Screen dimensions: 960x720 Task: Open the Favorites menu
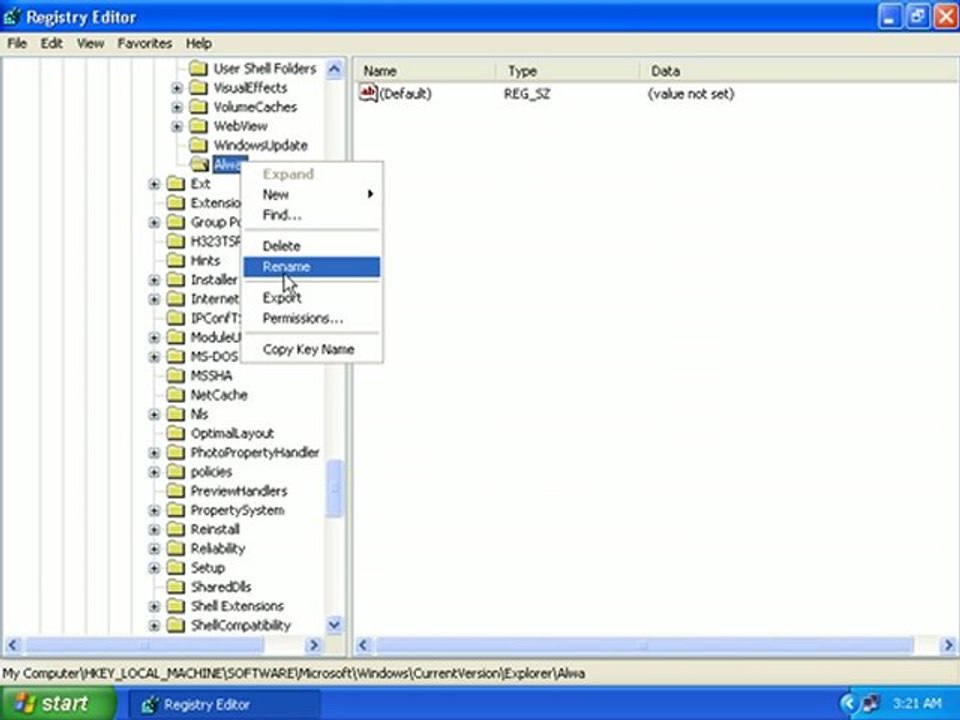(144, 43)
